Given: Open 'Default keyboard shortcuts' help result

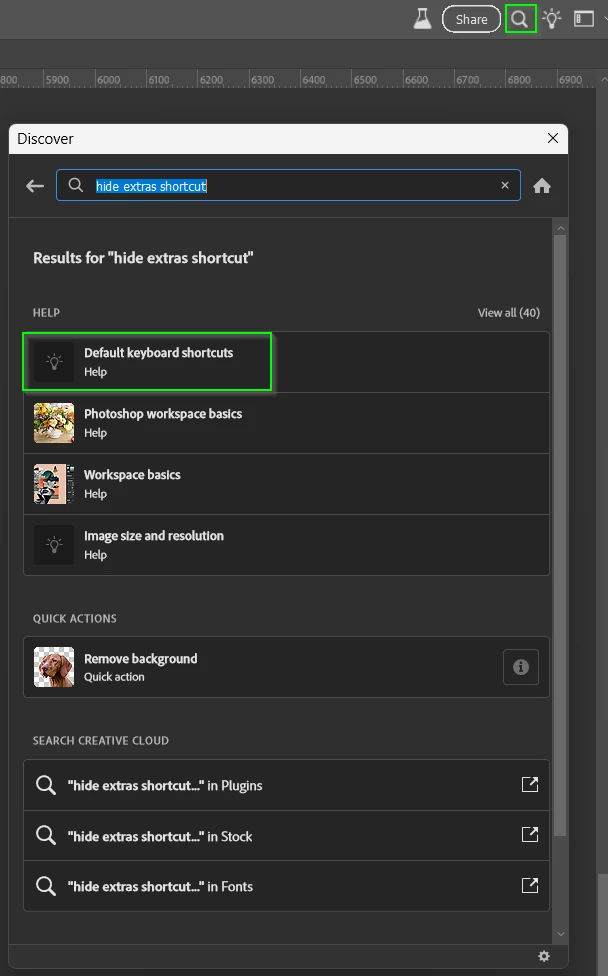Looking at the screenshot, I should 286,362.
